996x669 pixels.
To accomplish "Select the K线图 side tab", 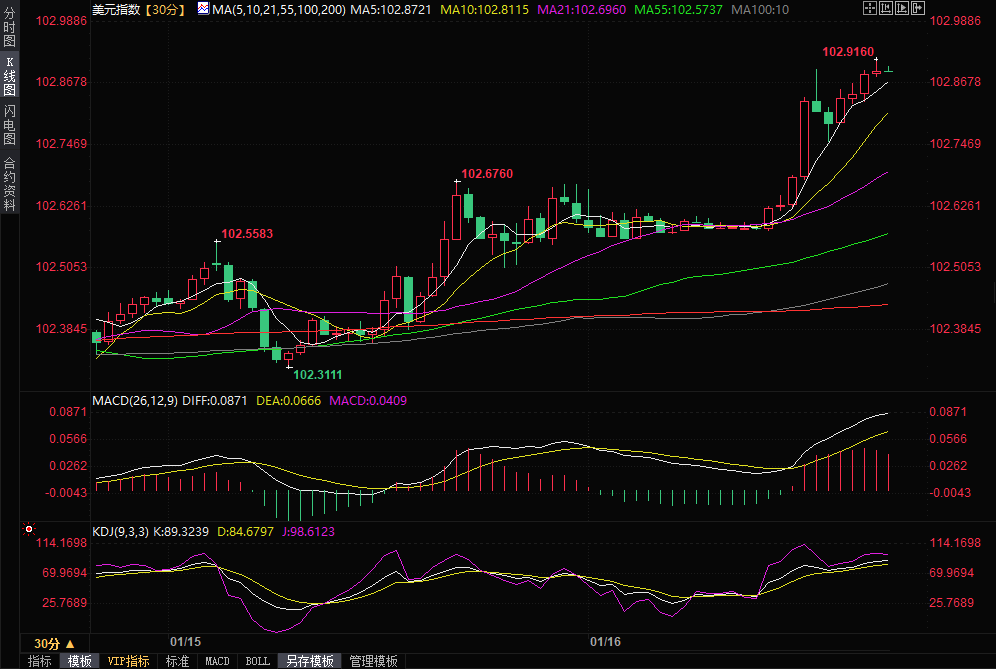I will (9, 76).
